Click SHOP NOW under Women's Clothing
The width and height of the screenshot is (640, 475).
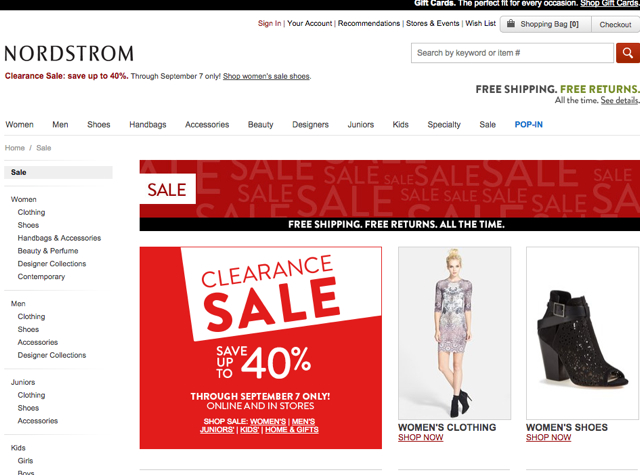pyautogui.click(x=420, y=437)
